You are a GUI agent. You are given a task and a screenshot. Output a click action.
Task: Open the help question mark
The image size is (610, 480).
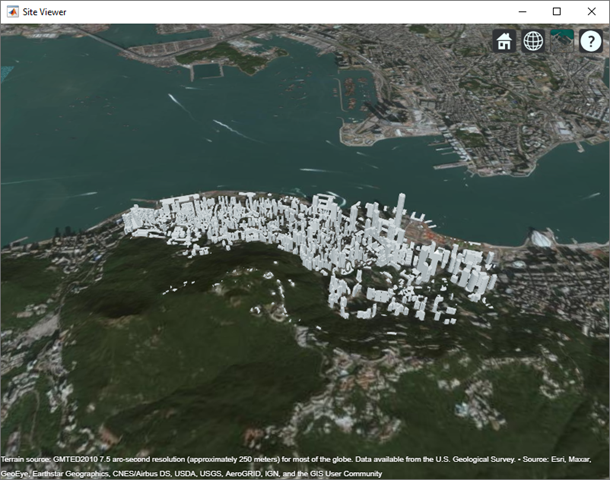[591, 41]
